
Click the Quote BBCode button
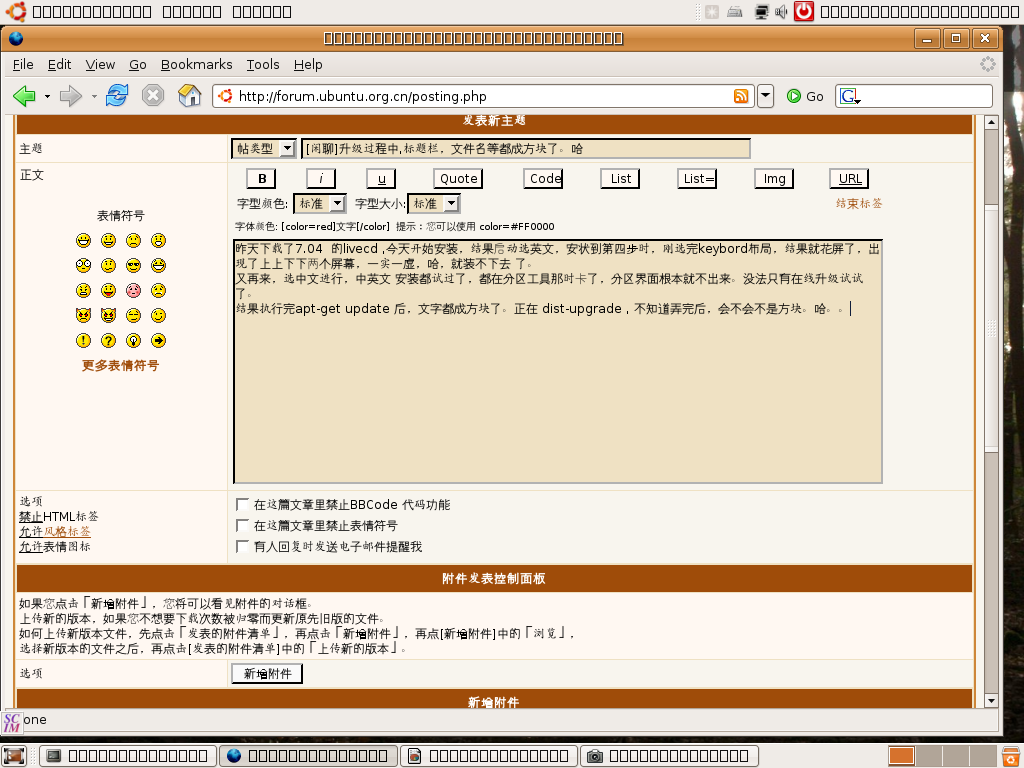(458, 179)
